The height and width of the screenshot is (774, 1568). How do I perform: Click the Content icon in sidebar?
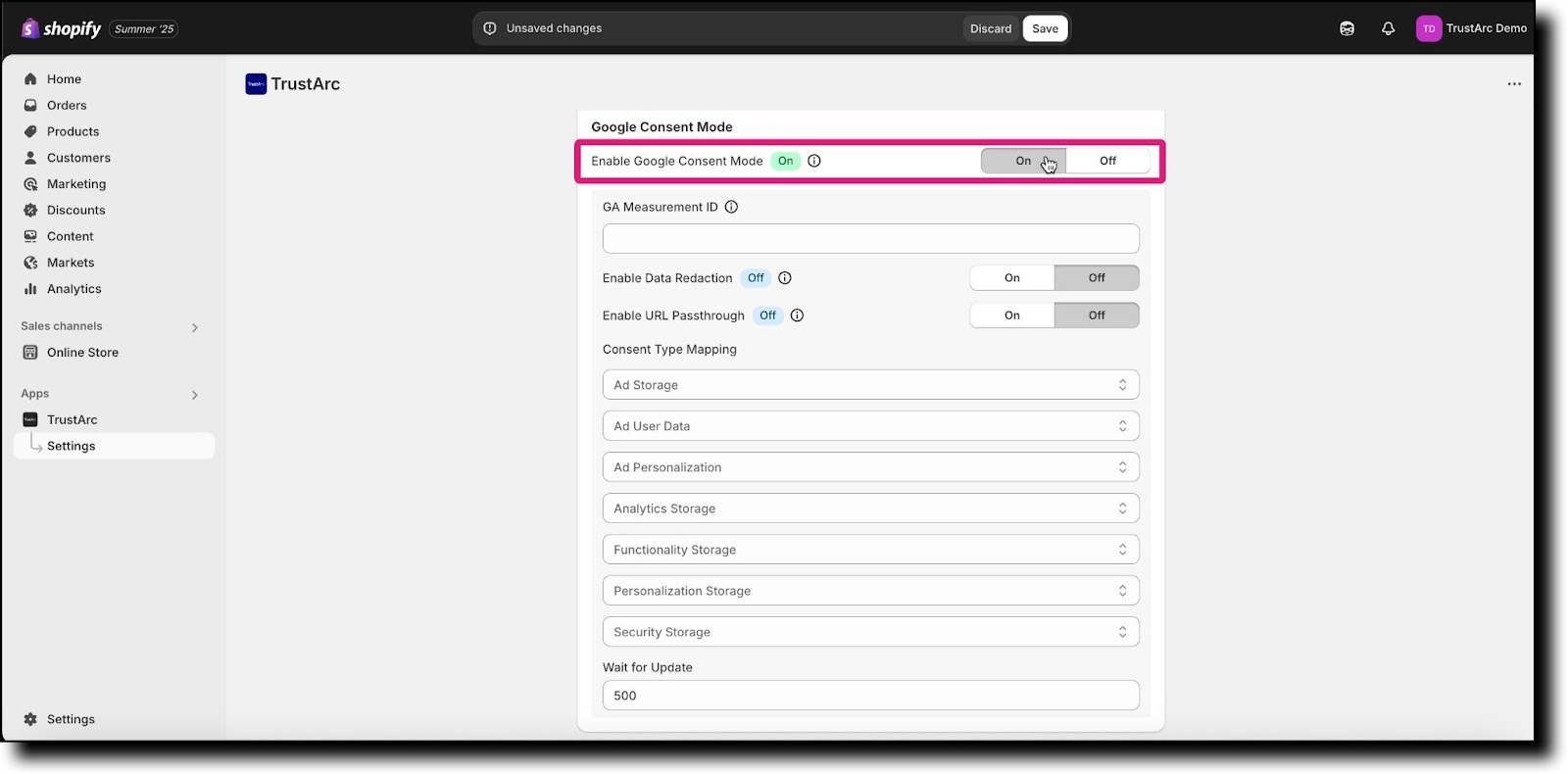point(30,236)
